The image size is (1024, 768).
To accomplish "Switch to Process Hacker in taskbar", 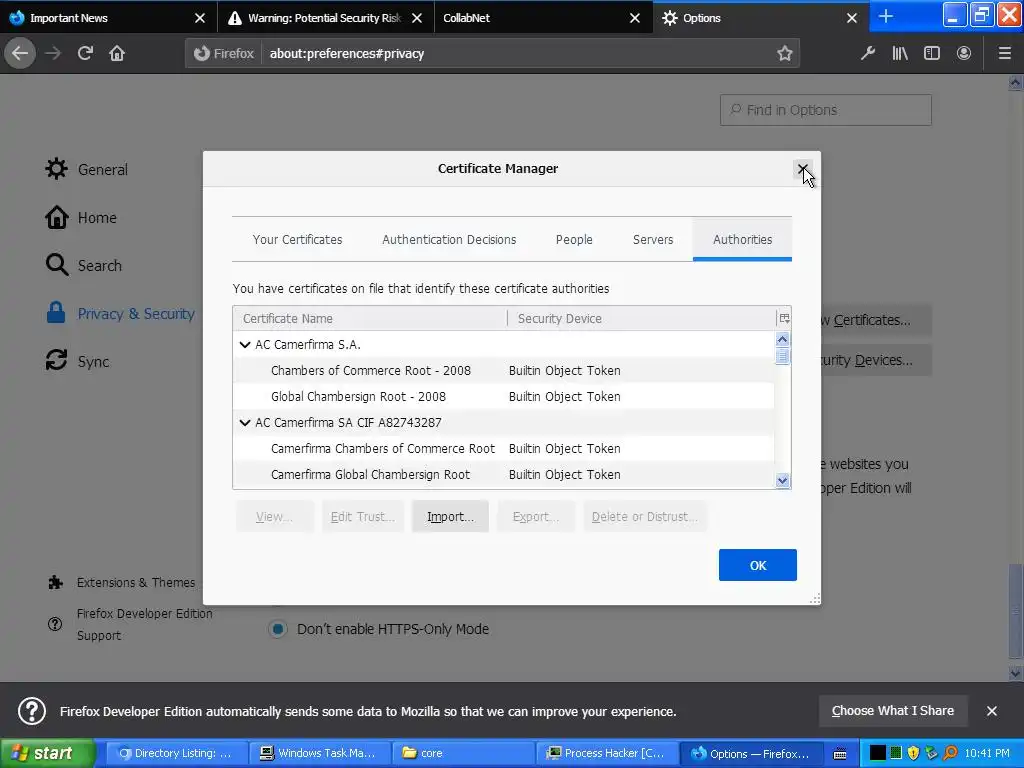I will pyautogui.click(x=607, y=753).
